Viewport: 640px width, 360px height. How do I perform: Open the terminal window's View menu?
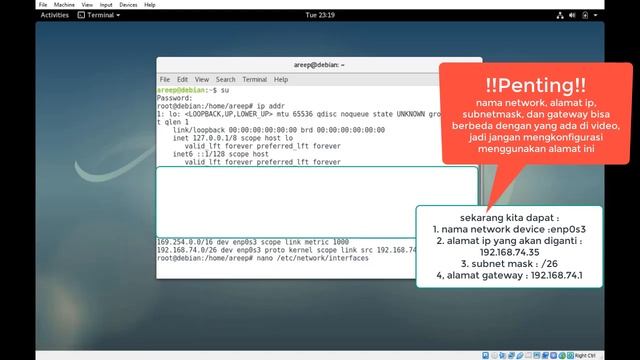pos(202,80)
